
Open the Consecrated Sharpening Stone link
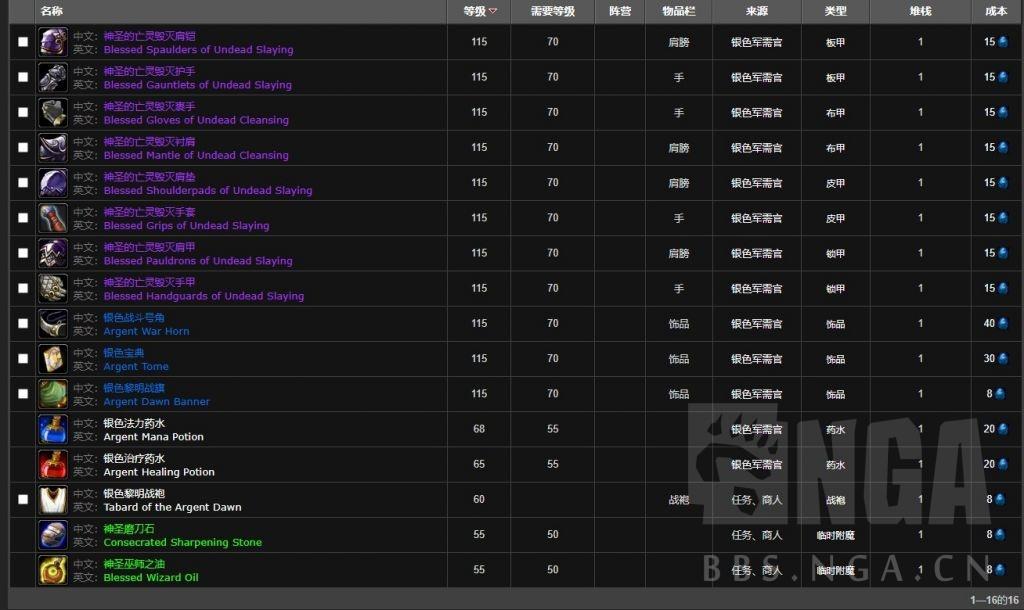click(x=183, y=543)
